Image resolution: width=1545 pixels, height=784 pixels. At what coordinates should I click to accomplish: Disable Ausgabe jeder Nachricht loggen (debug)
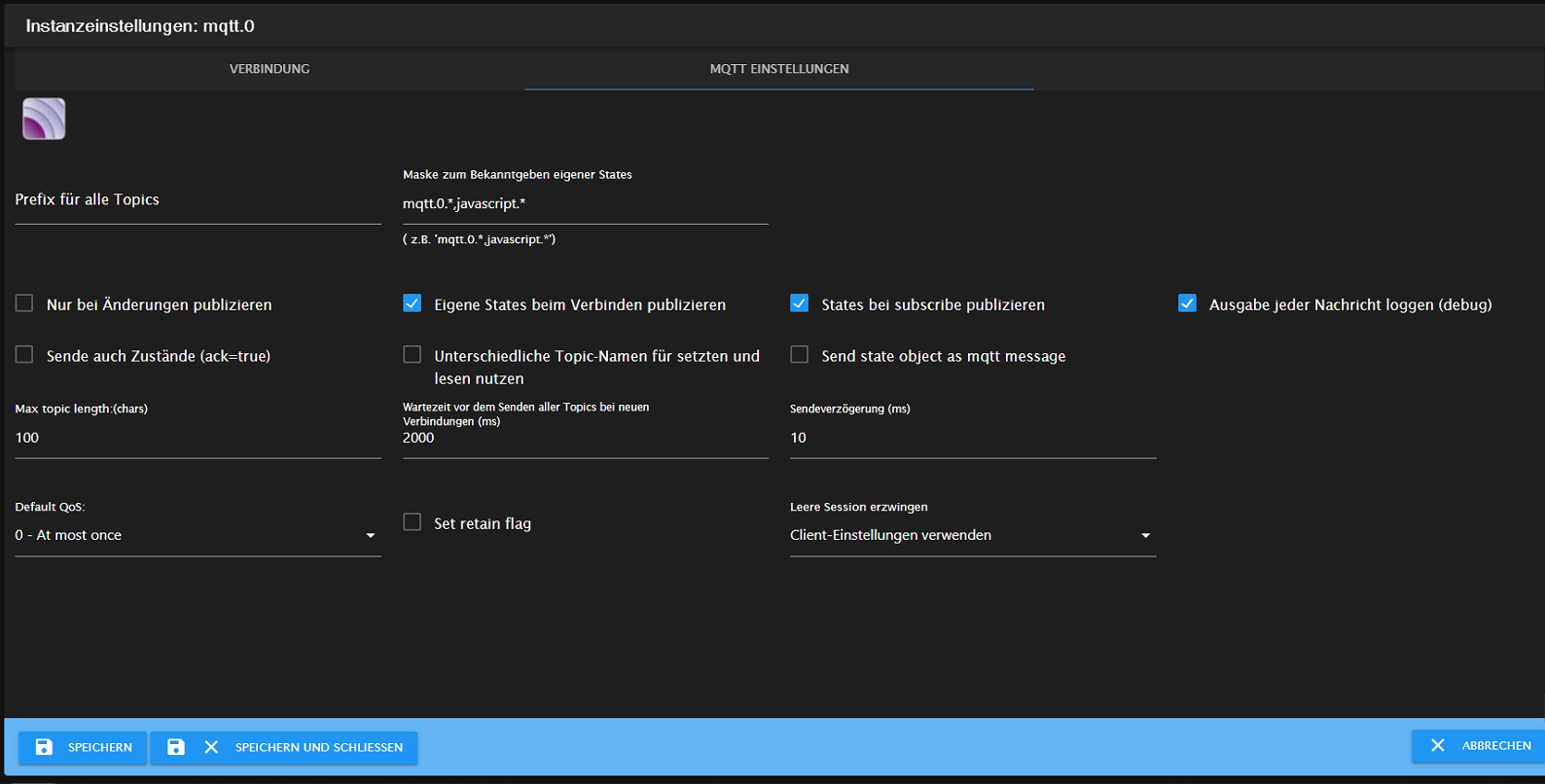[1187, 303]
